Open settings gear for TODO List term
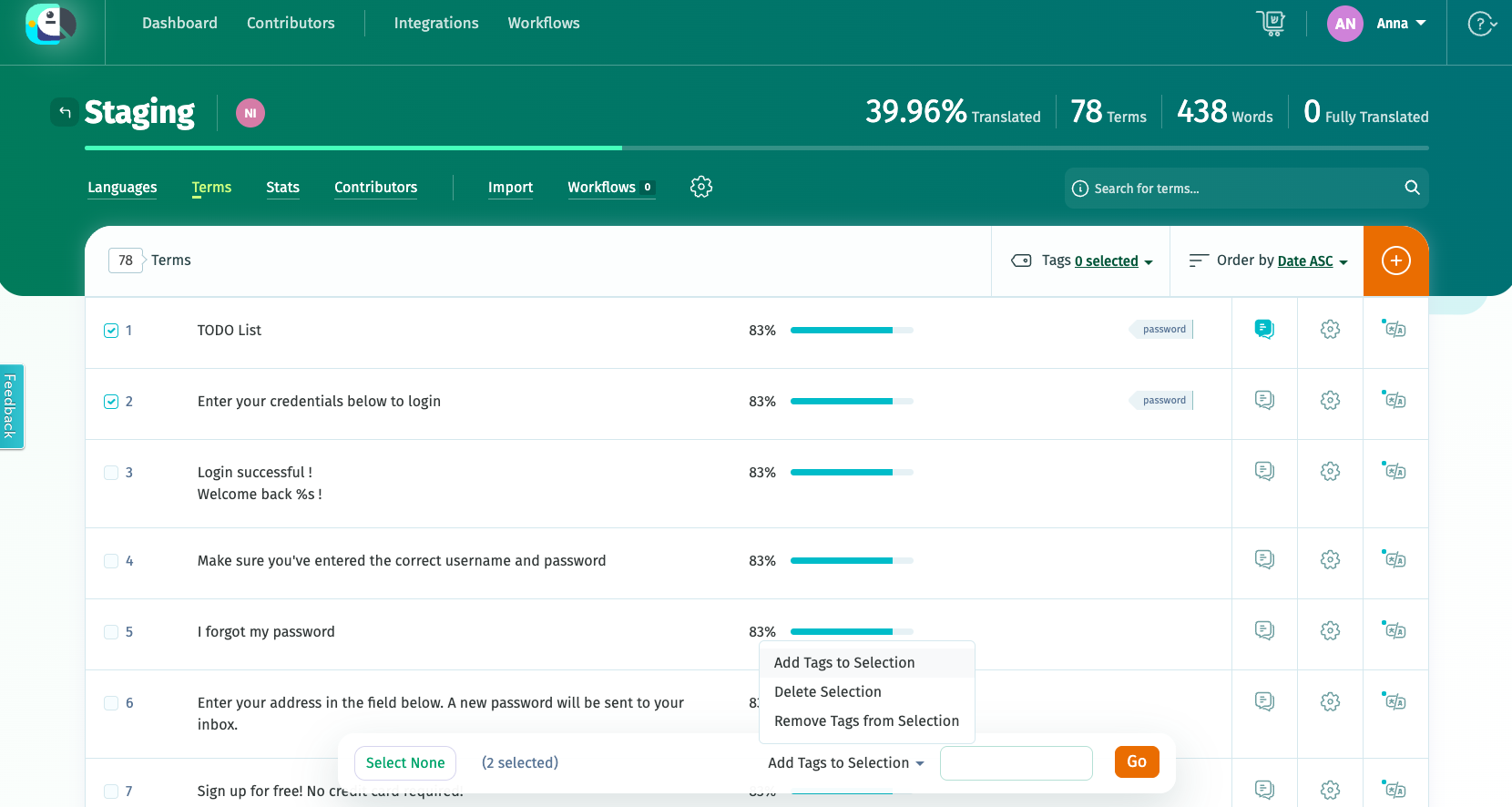1512x807 pixels. click(1330, 329)
